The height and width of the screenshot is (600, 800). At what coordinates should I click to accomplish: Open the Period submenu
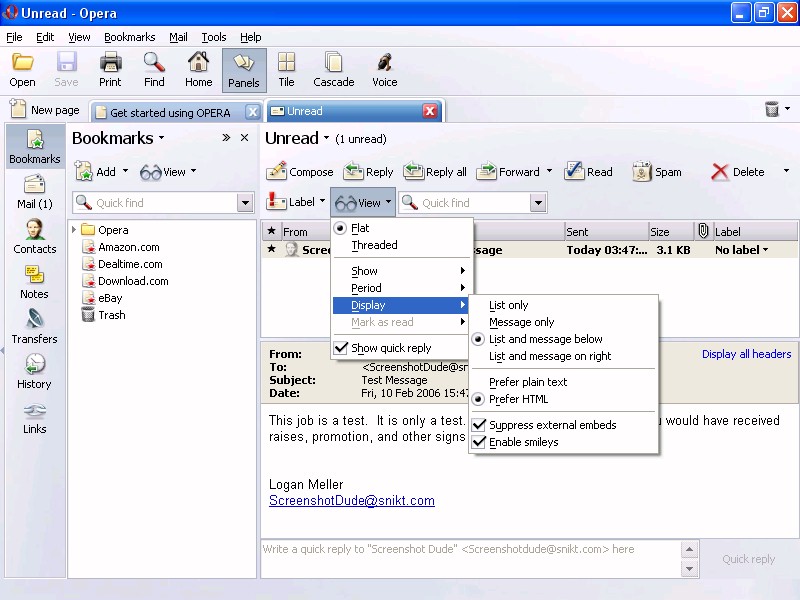[366, 288]
